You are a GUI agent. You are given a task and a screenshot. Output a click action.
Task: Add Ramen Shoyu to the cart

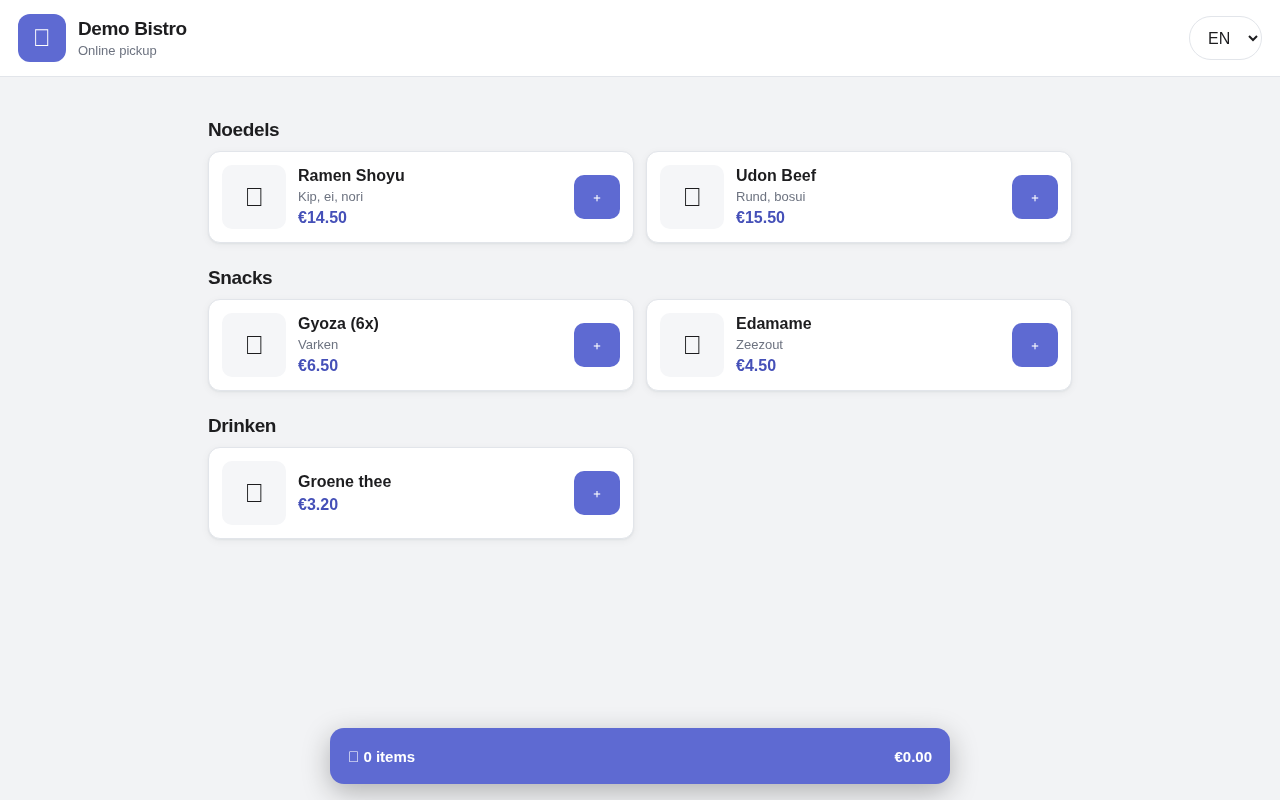pos(597,197)
